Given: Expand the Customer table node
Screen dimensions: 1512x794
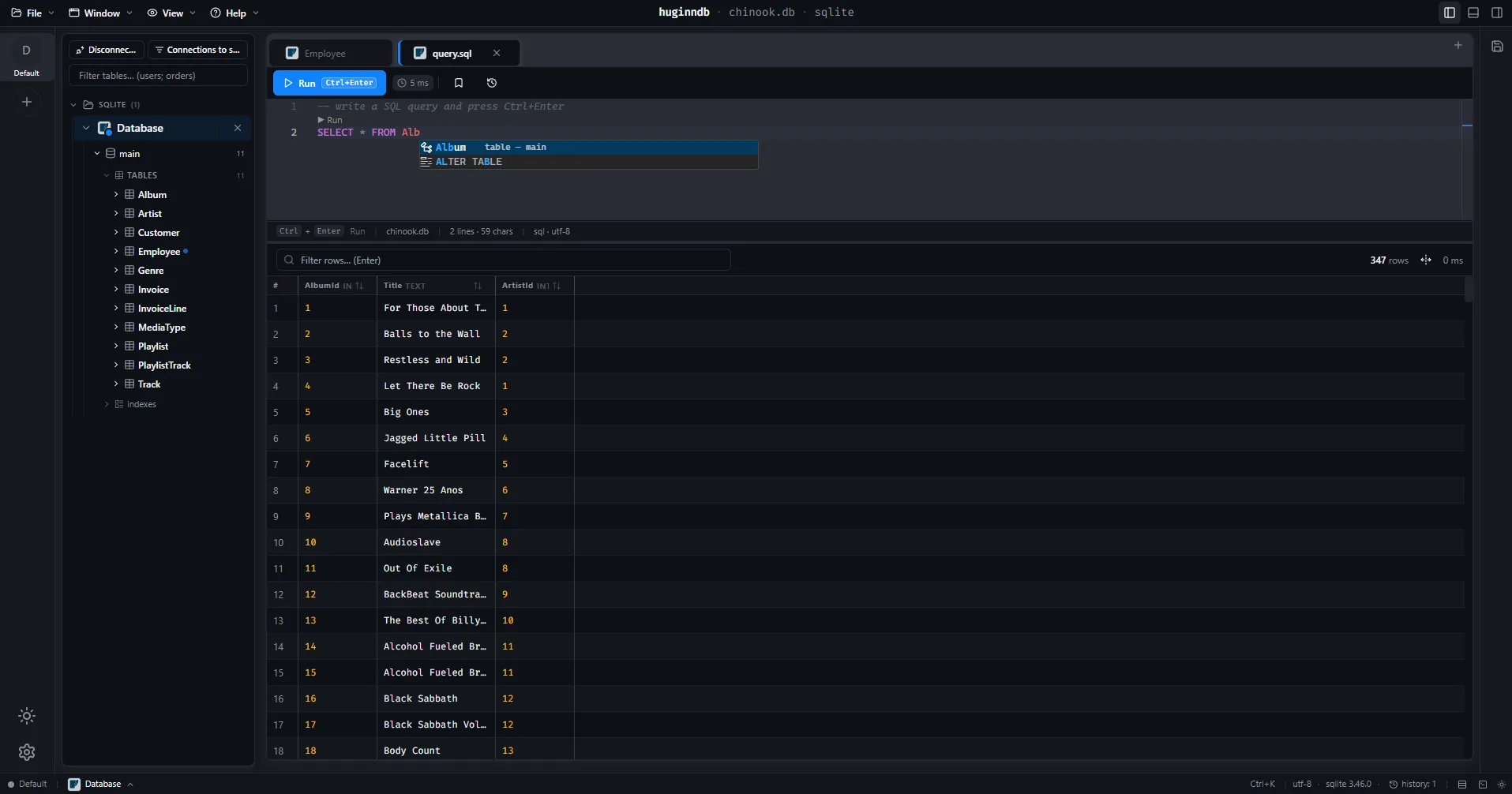Looking at the screenshot, I should click(116, 232).
